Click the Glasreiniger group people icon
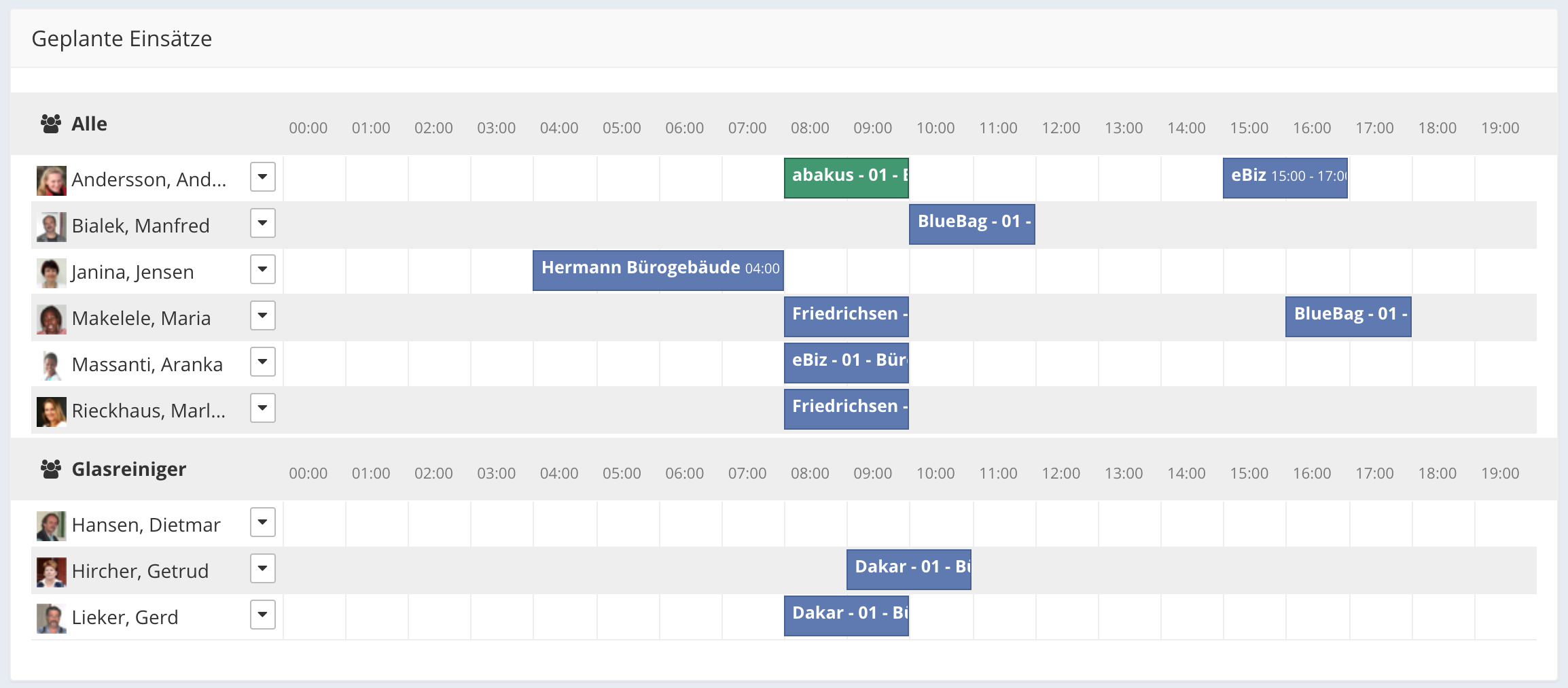 pos(51,469)
